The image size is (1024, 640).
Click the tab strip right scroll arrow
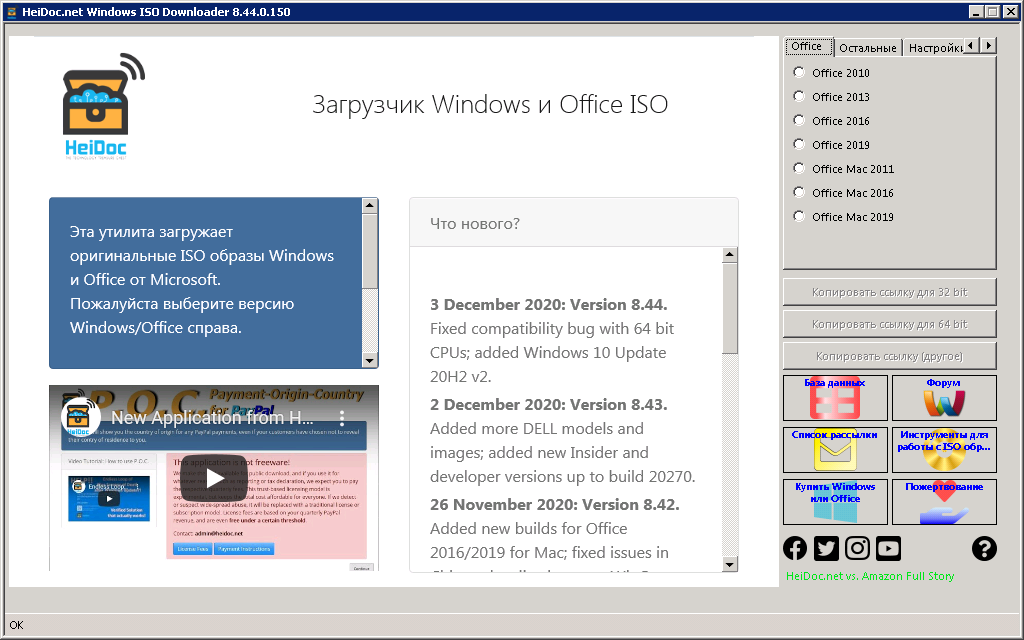[x=988, y=45]
